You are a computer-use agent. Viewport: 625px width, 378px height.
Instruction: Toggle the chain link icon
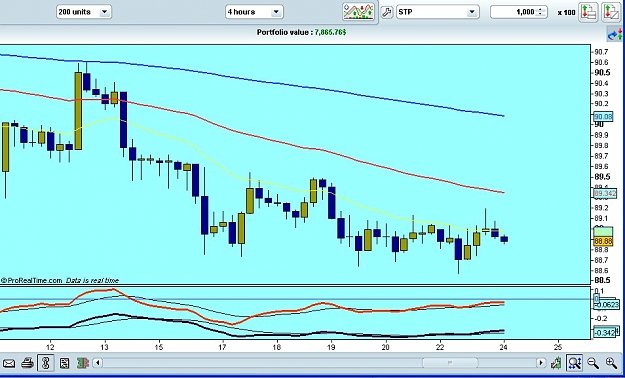click(x=45, y=363)
